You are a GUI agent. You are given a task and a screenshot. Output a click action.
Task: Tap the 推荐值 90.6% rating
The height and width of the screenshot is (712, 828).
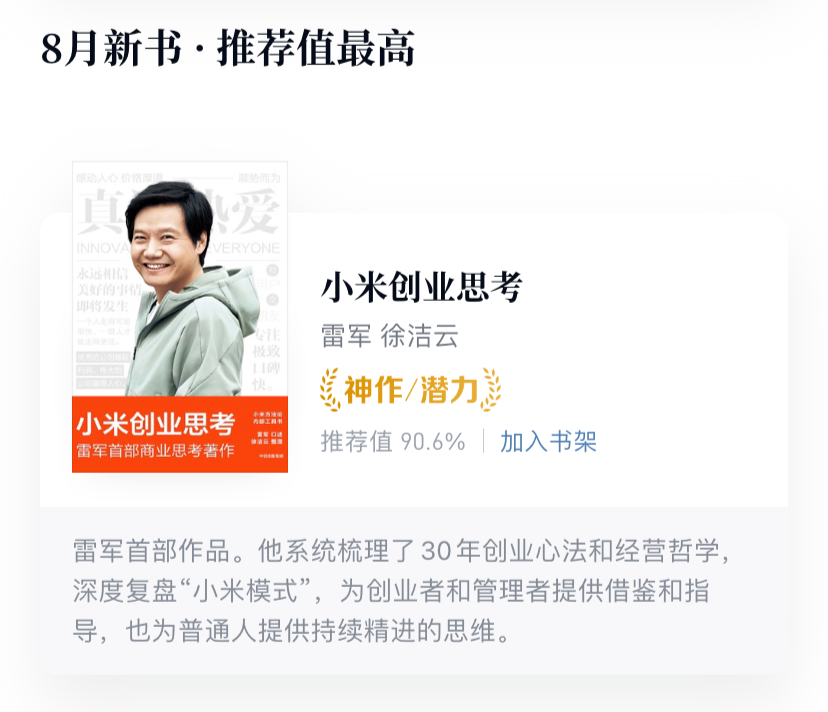click(x=393, y=442)
